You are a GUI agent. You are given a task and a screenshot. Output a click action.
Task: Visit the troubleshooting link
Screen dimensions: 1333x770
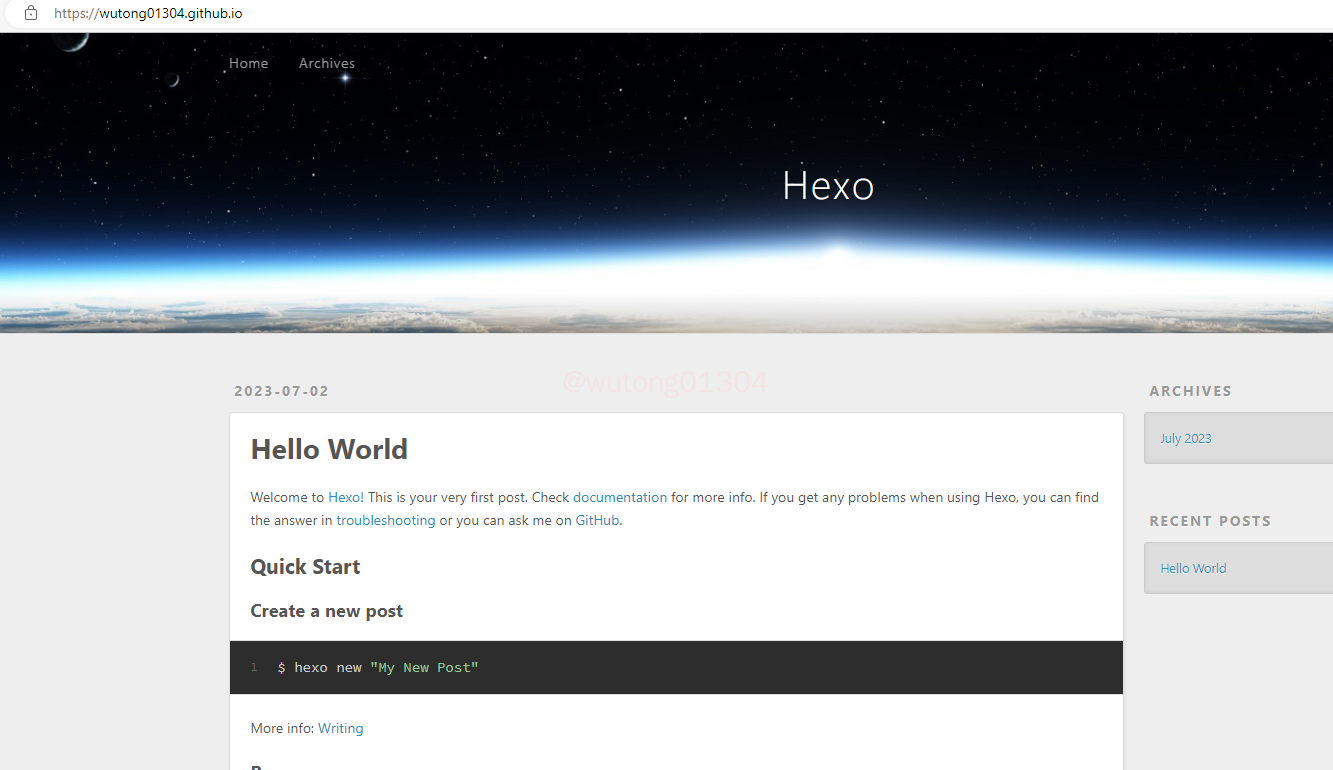(385, 520)
